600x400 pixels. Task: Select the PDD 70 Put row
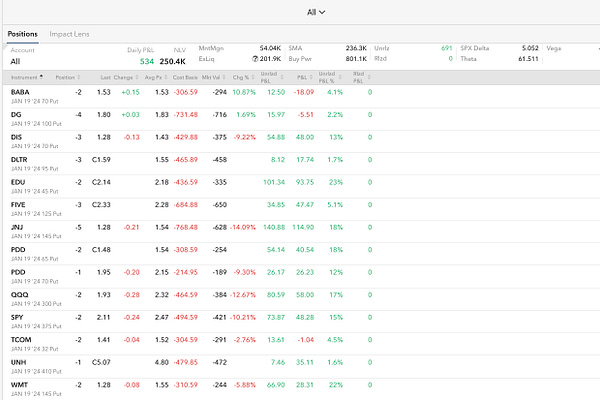coord(301,276)
